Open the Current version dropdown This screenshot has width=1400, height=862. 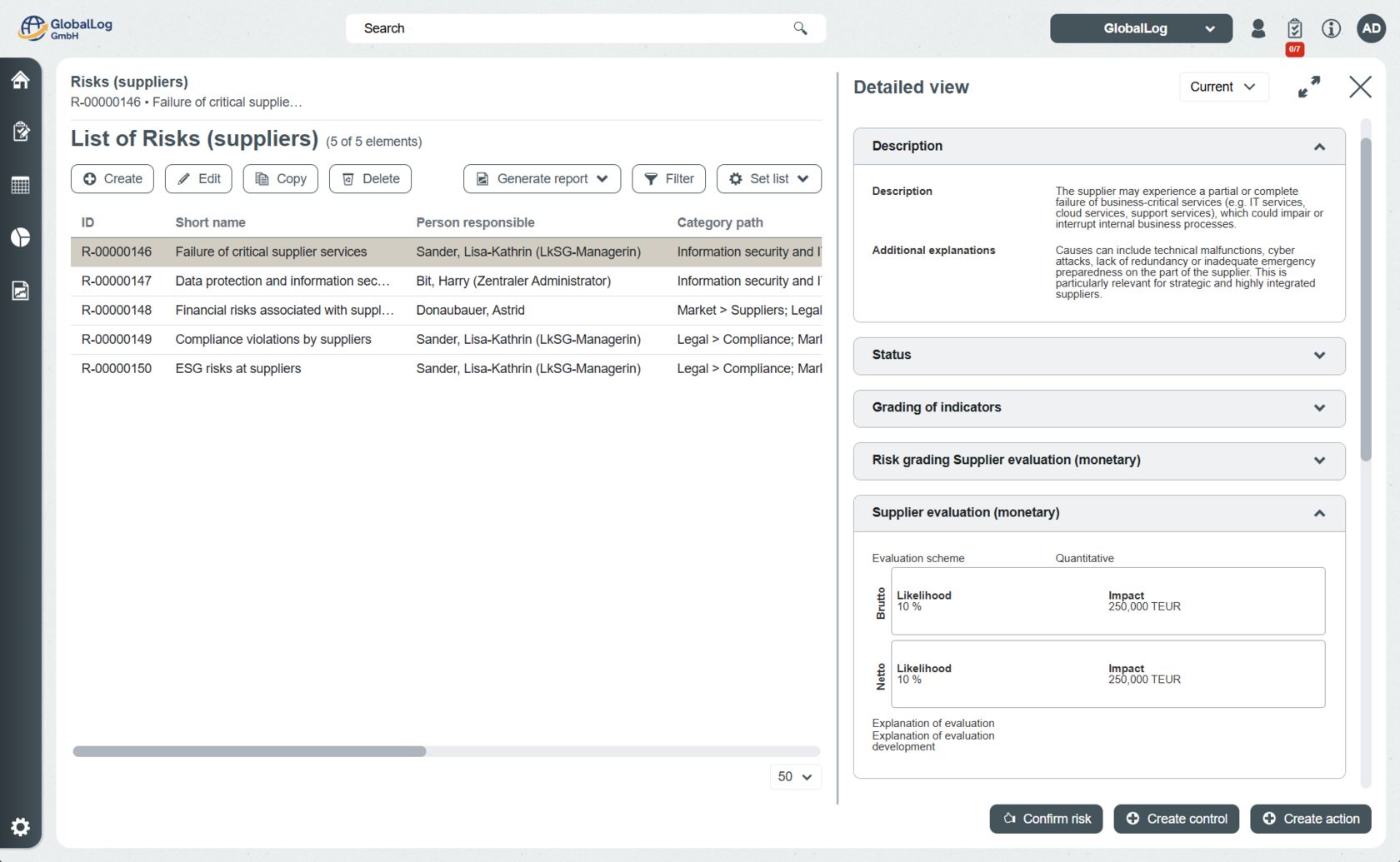tap(1222, 87)
